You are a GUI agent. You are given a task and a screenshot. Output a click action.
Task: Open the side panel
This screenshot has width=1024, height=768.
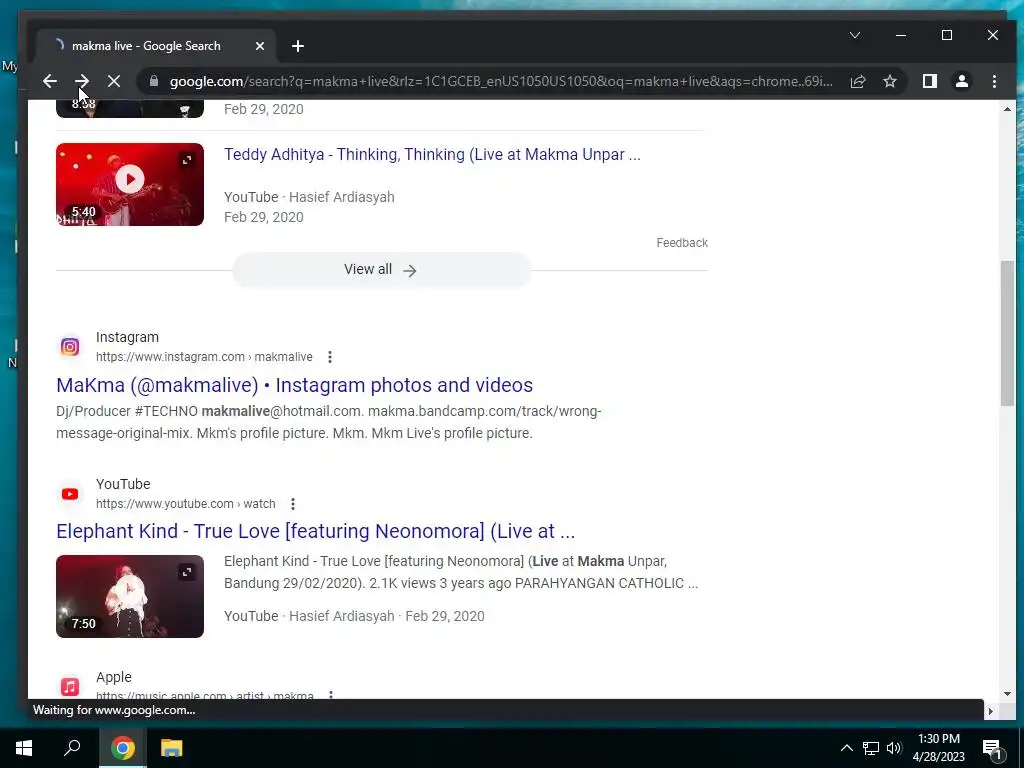tap(929, 81)
